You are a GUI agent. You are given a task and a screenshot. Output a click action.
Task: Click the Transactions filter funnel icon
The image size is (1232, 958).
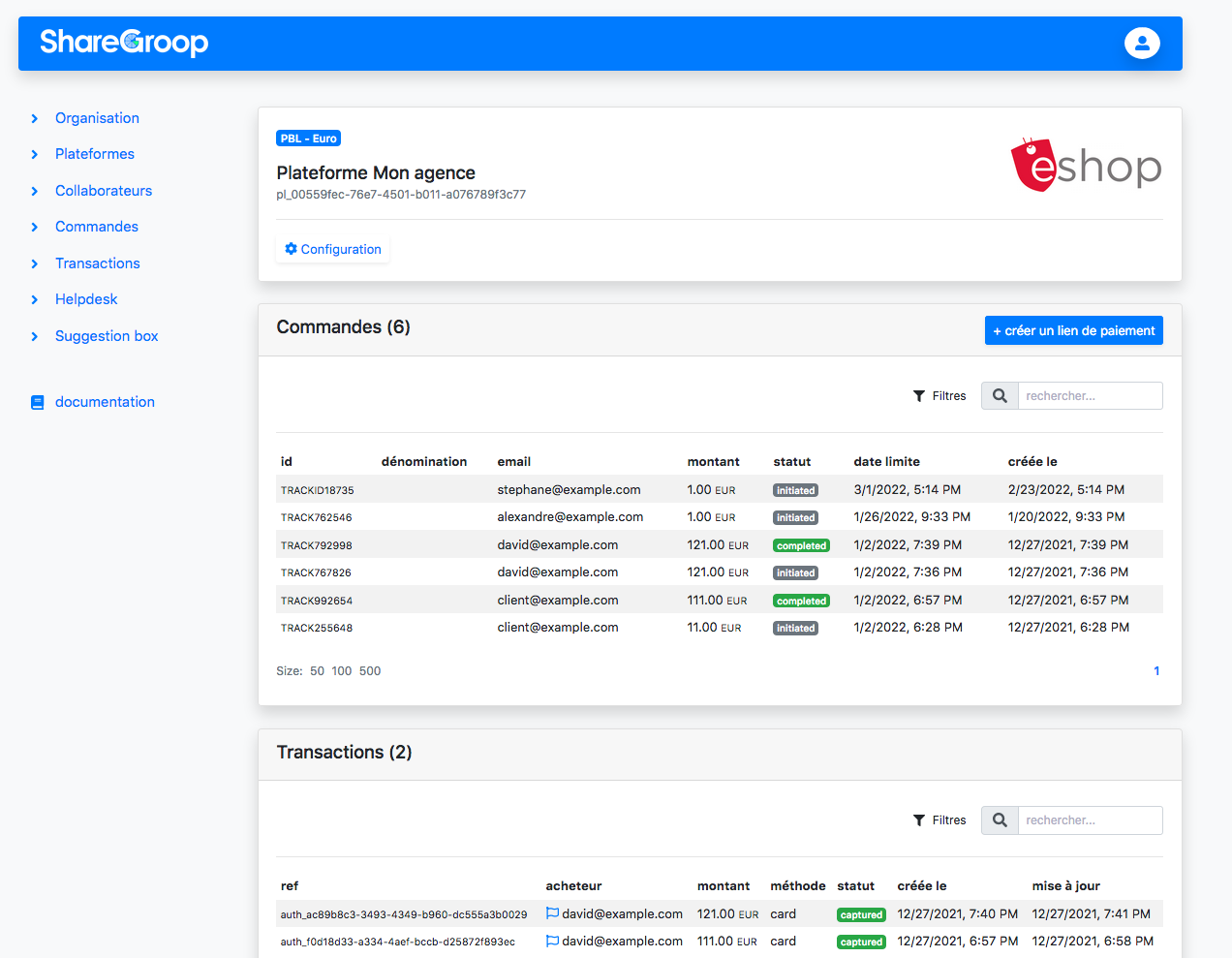[919, 820]
